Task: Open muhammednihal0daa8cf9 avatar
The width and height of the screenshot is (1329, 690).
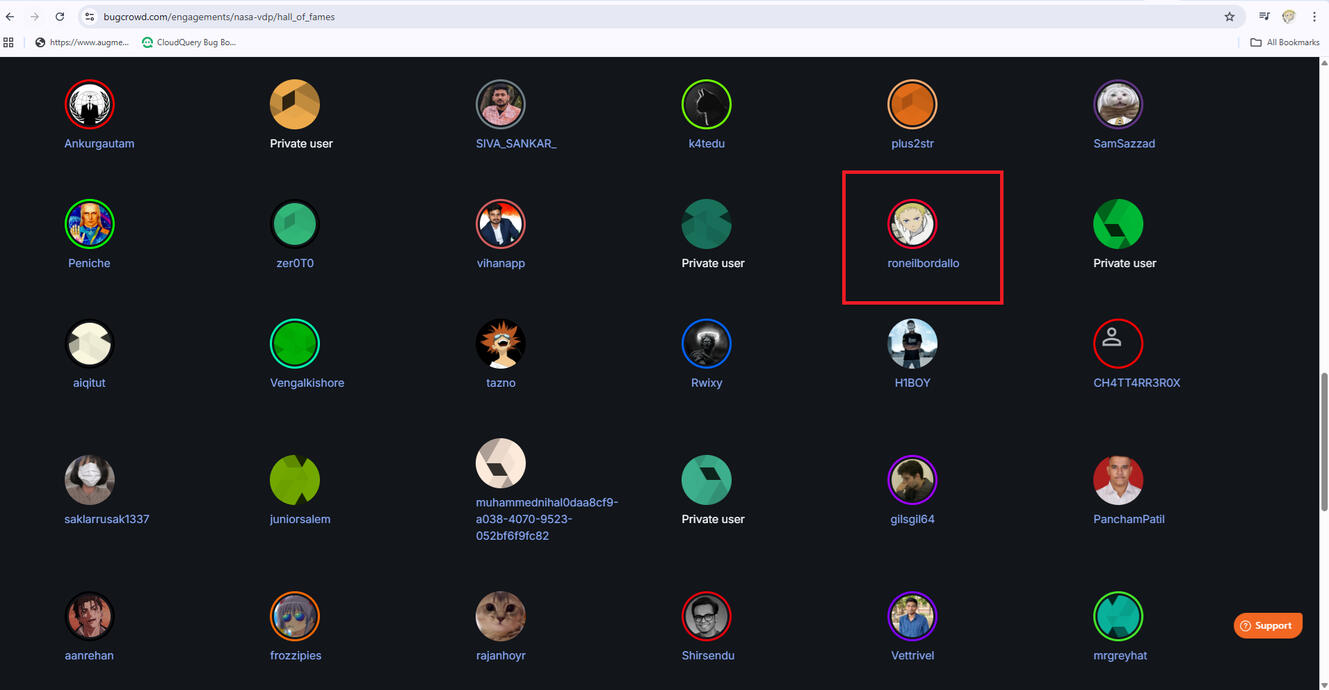Action: pyautogui.click(x=501, y=464)
